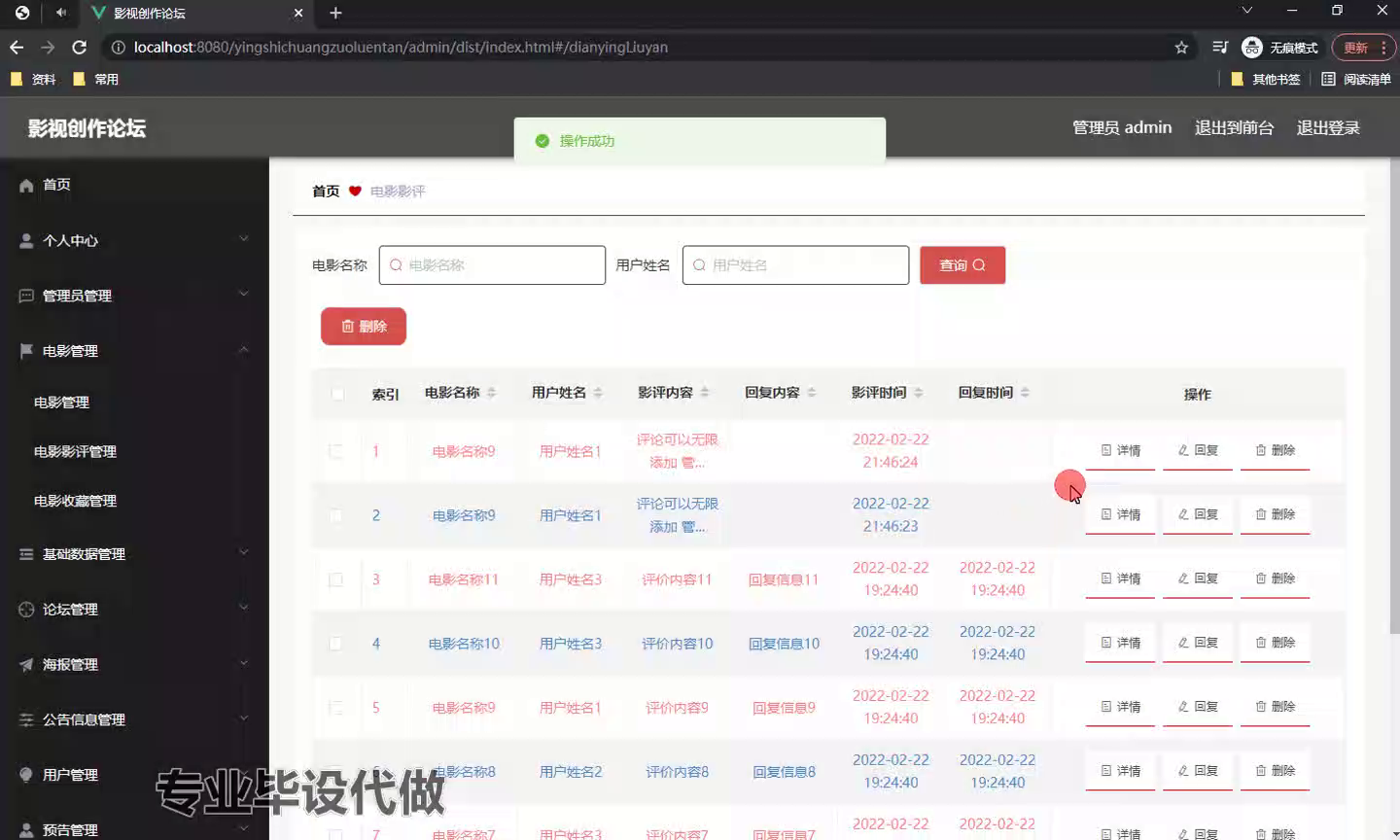The width and height of the screenshot is (1400, 840).
Task: Bookmark this page with the star icon
Action: tap(1181, 47)
